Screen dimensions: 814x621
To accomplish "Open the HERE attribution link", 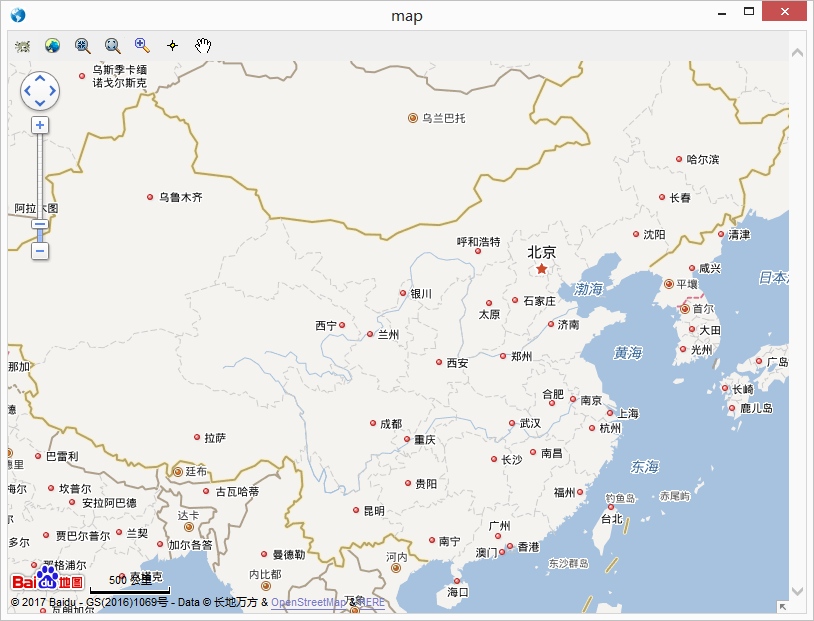I will [371, 602].
